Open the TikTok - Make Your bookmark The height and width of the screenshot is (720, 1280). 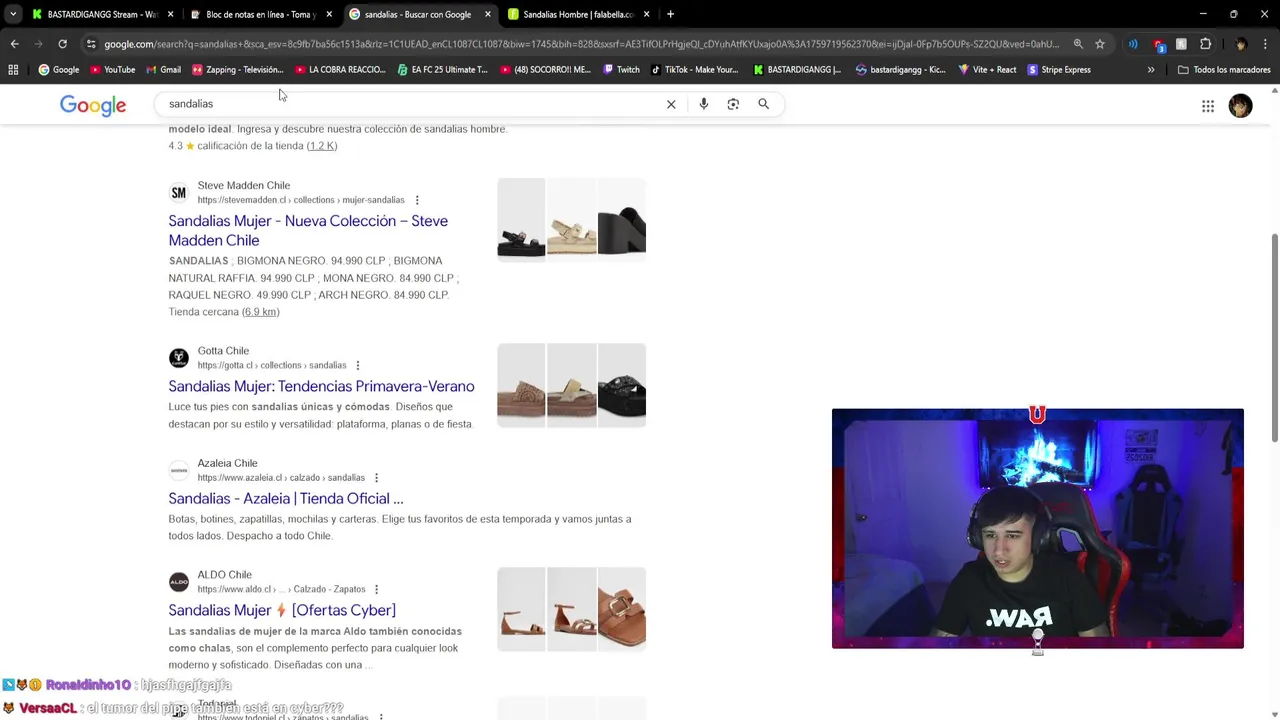694,70
